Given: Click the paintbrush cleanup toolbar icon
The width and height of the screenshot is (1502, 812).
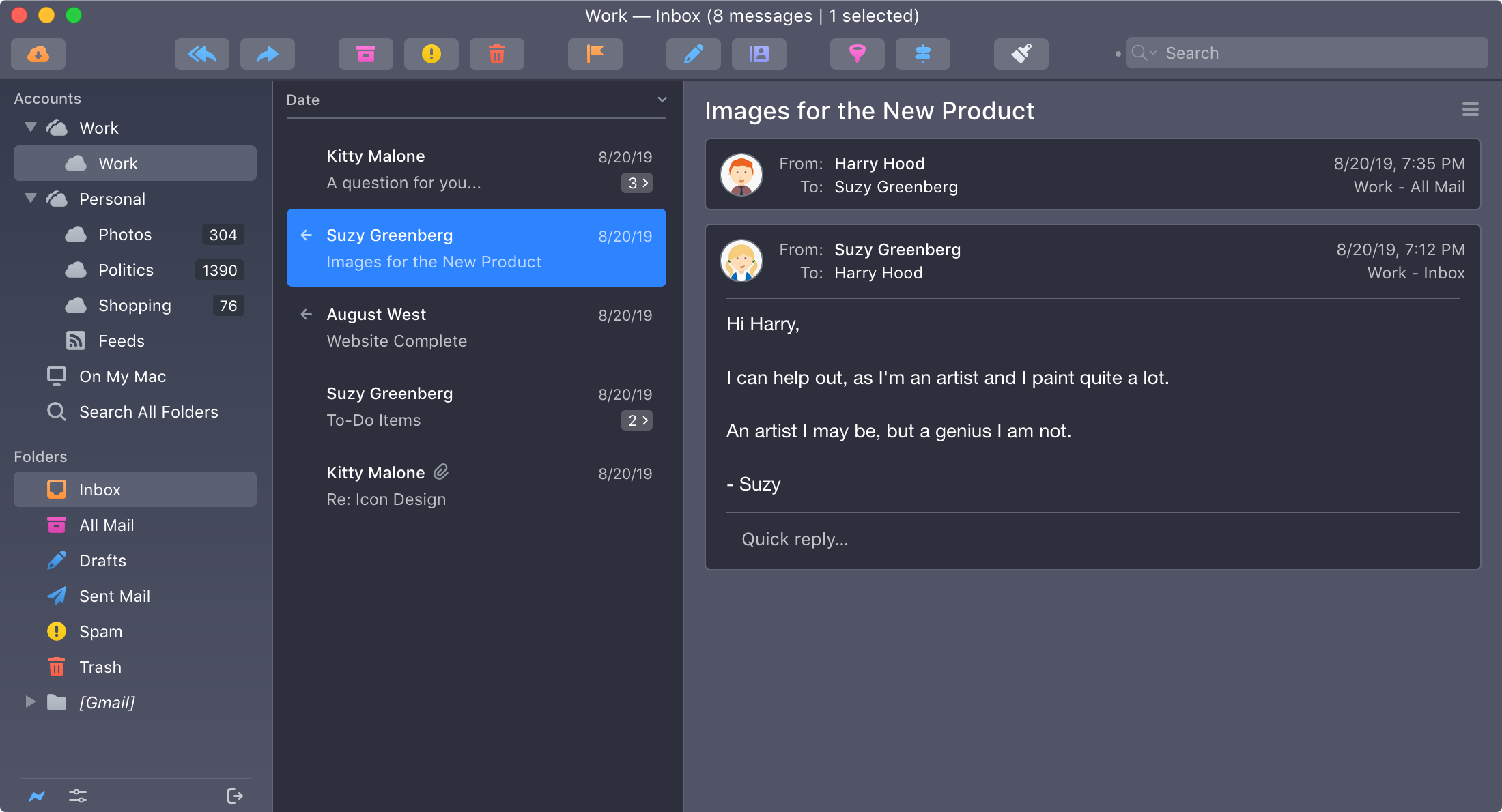Looking at the screenshot, I should click(x=1021, y=54).
